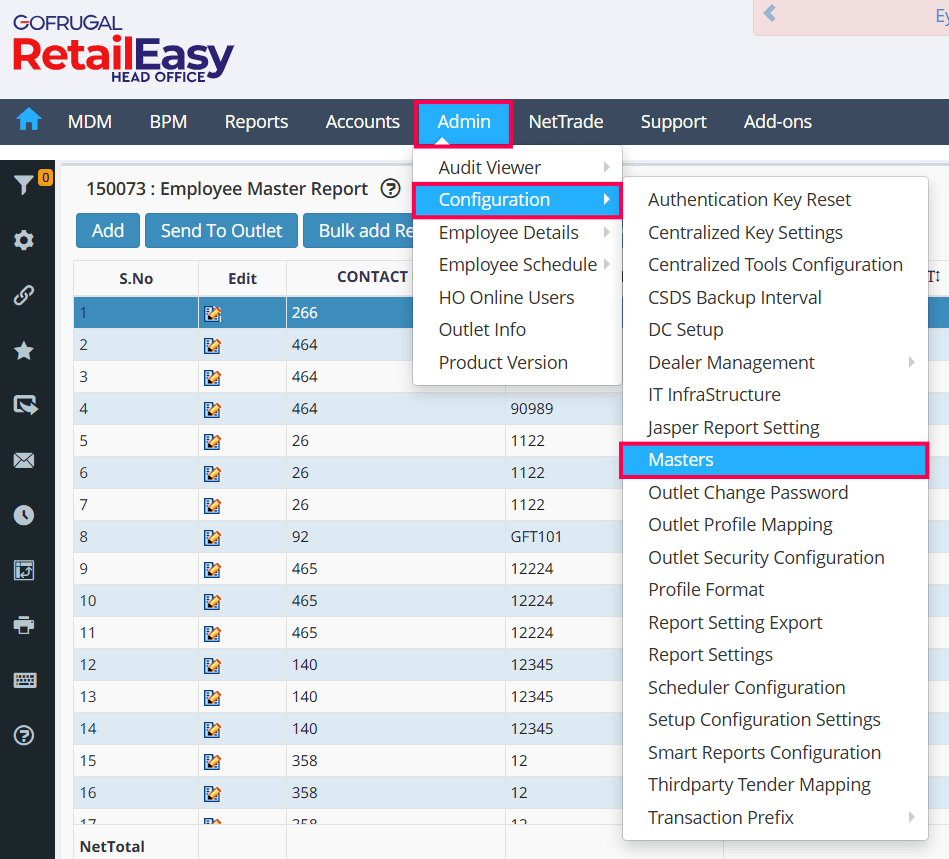Click the Bulk add button
The width and height of the screenshot is (949, 859).
(358, 231)
